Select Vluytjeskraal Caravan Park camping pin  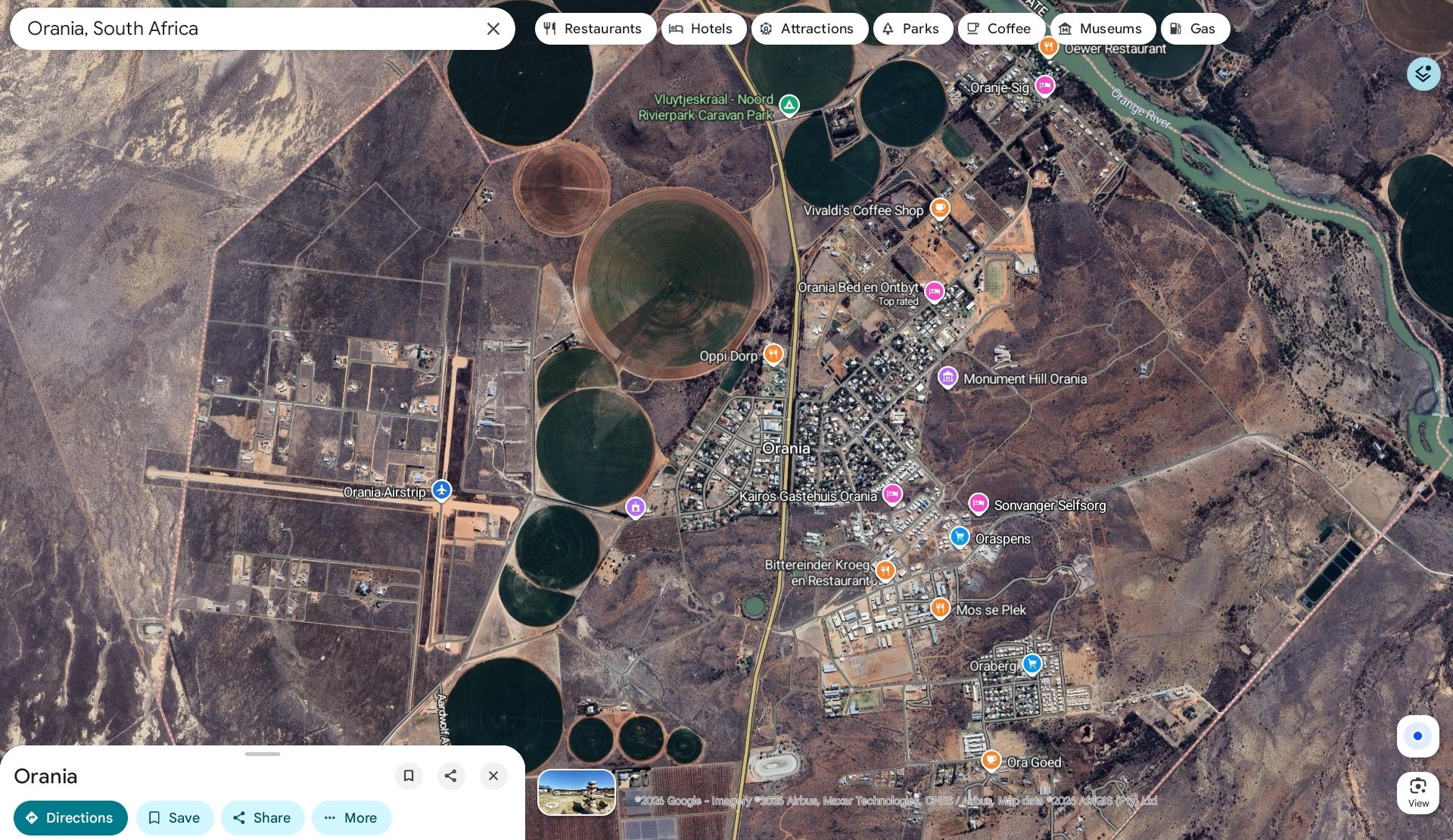pyautogui.click(x=789, y=104)
